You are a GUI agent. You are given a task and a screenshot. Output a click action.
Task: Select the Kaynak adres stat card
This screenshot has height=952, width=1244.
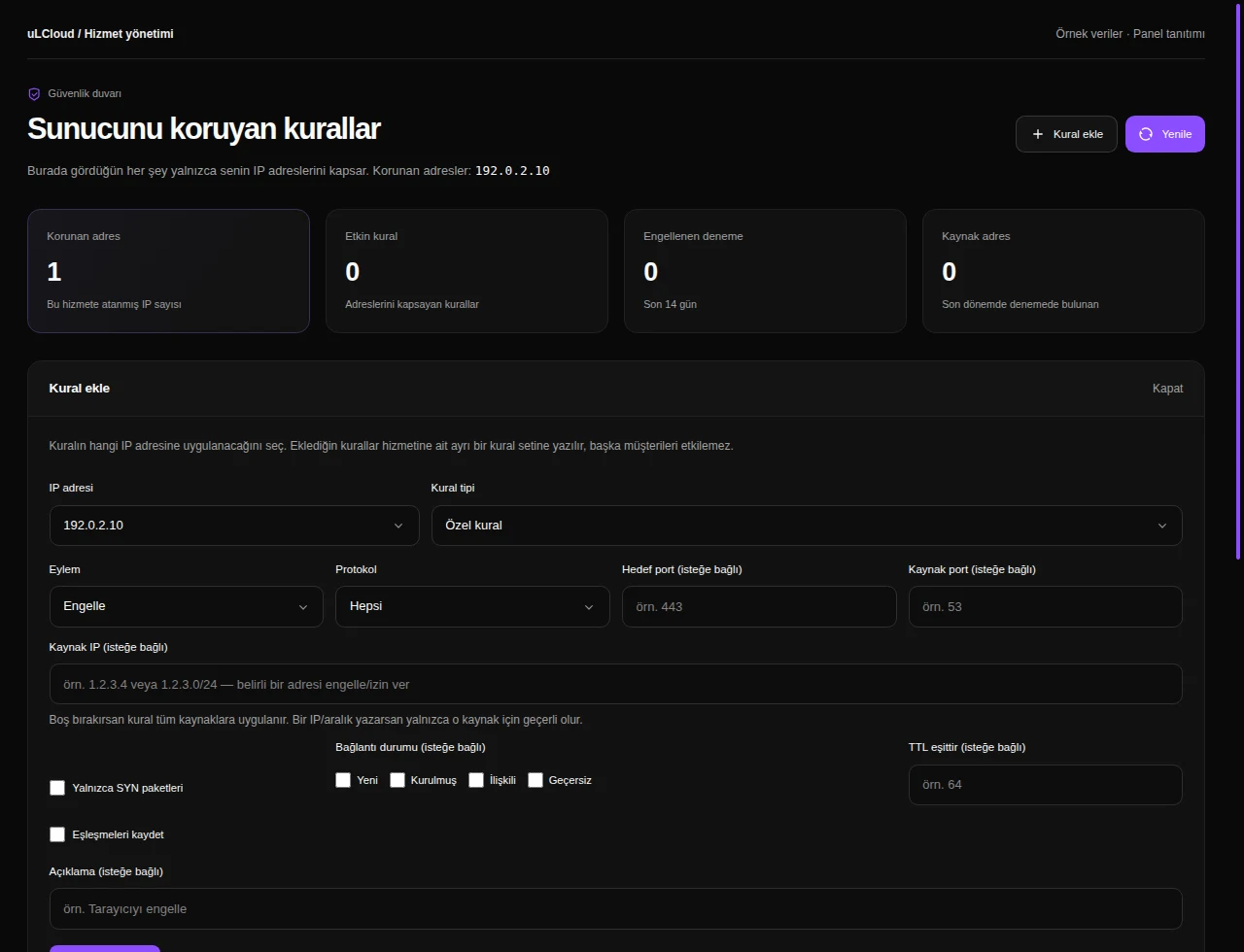(1063, 271)
